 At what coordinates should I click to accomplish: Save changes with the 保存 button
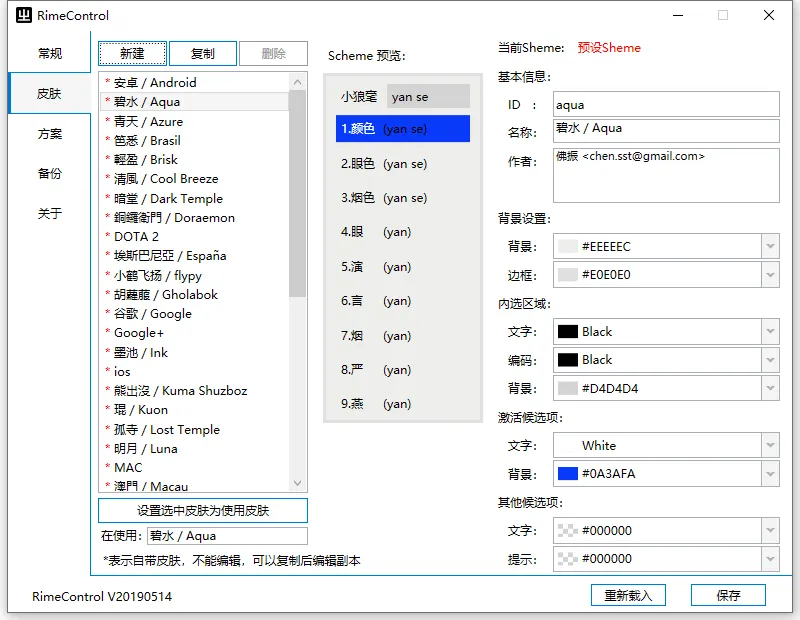pos(728,595)
